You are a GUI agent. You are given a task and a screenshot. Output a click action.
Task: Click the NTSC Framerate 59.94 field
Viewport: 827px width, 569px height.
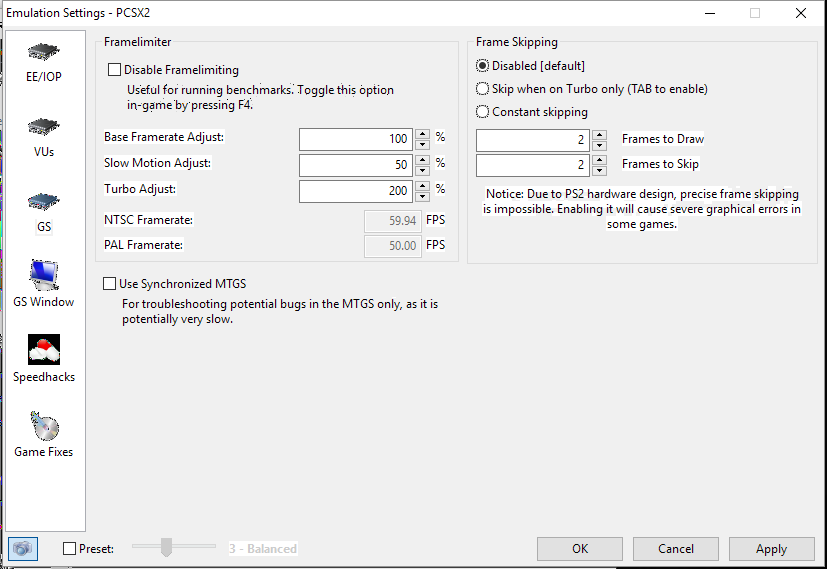[x=393, y=221]
